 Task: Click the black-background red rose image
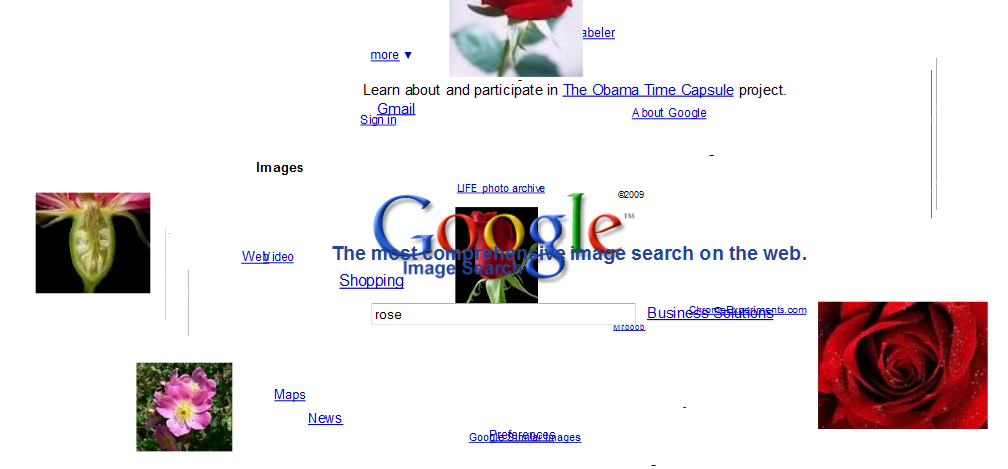(496, 254)
